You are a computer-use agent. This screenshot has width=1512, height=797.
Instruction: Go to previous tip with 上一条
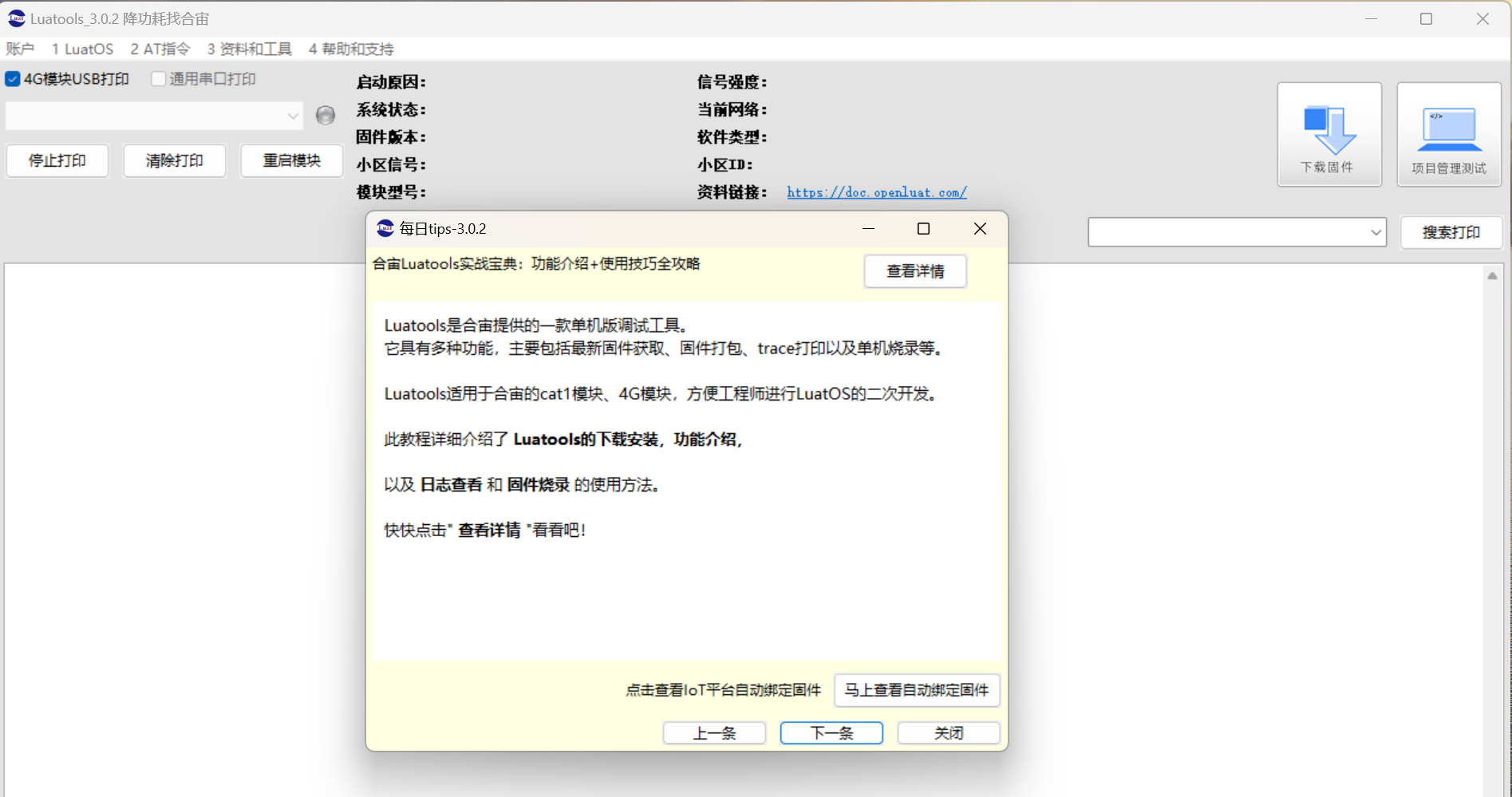click(x=714, y=733)
